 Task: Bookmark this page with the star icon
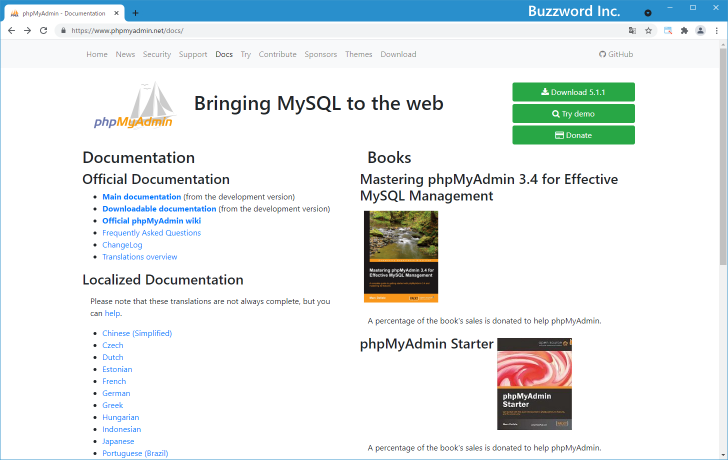[649, 31]
